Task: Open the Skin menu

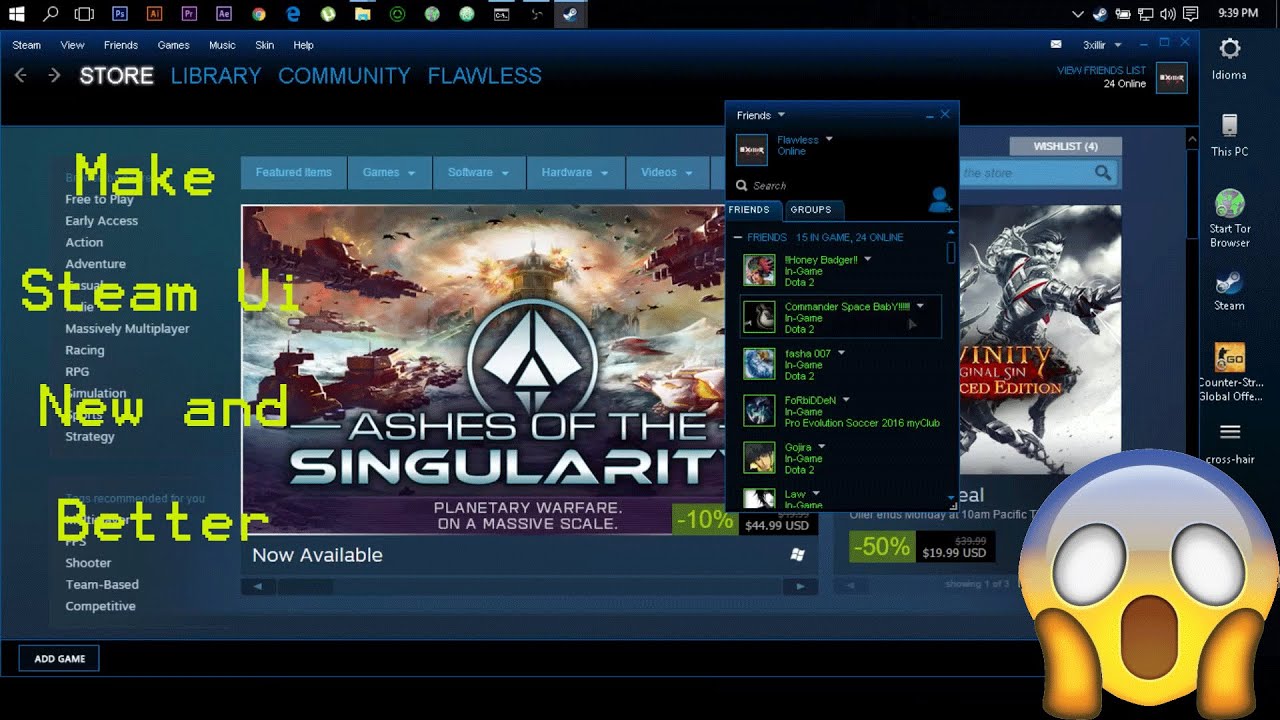Action: coord(264,45)
